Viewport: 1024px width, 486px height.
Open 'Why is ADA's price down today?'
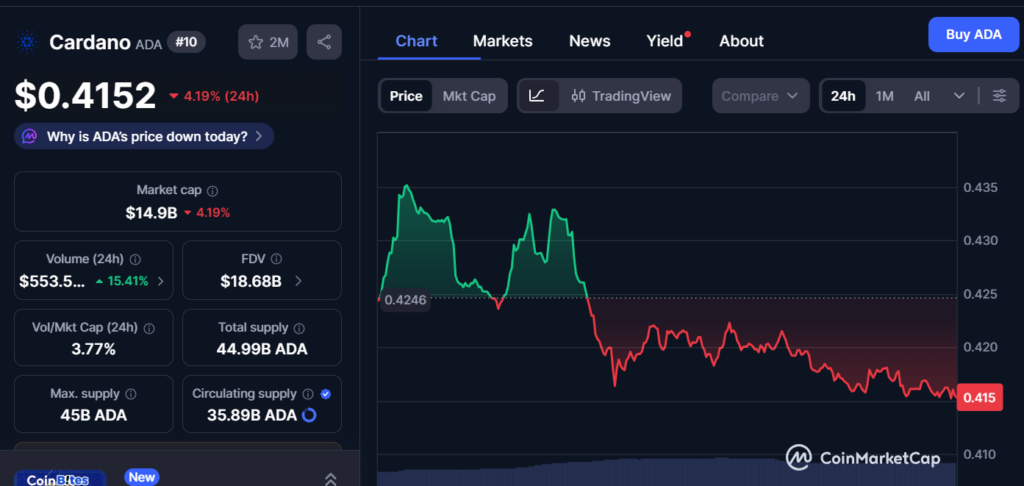(x=145, y=136)
